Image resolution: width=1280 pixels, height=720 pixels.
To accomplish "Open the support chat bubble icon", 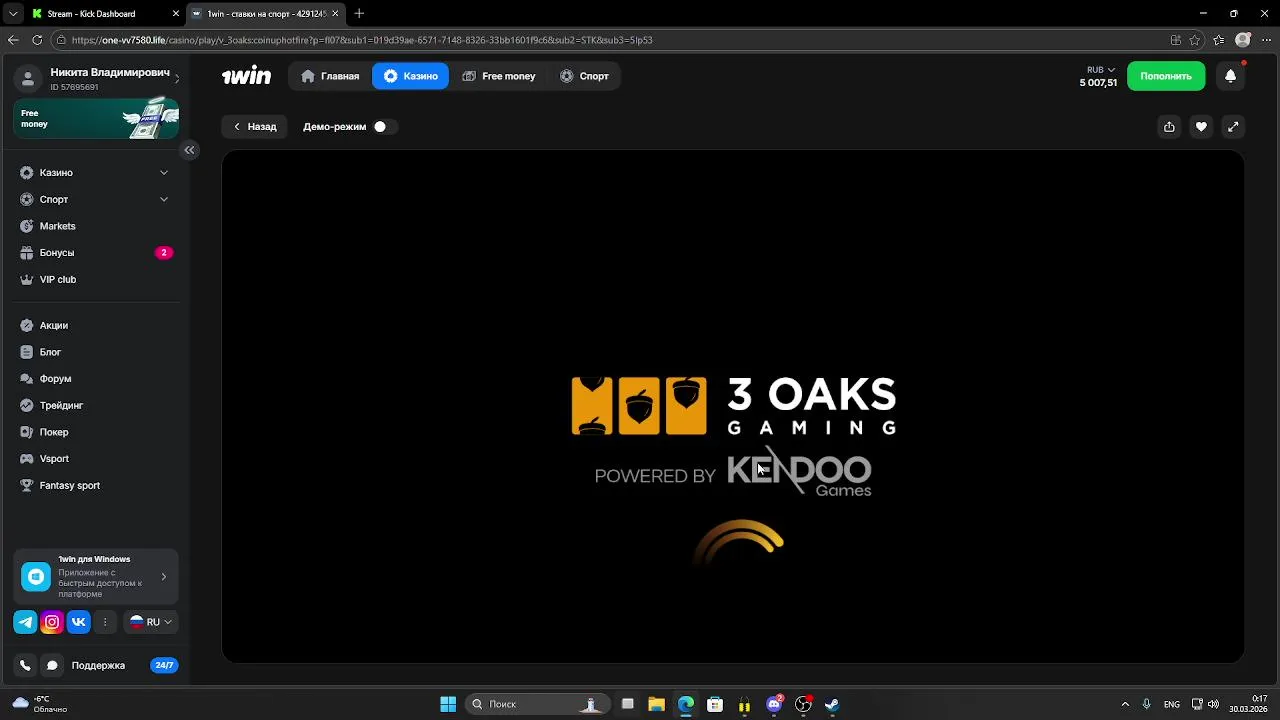I will click(52, 665).
